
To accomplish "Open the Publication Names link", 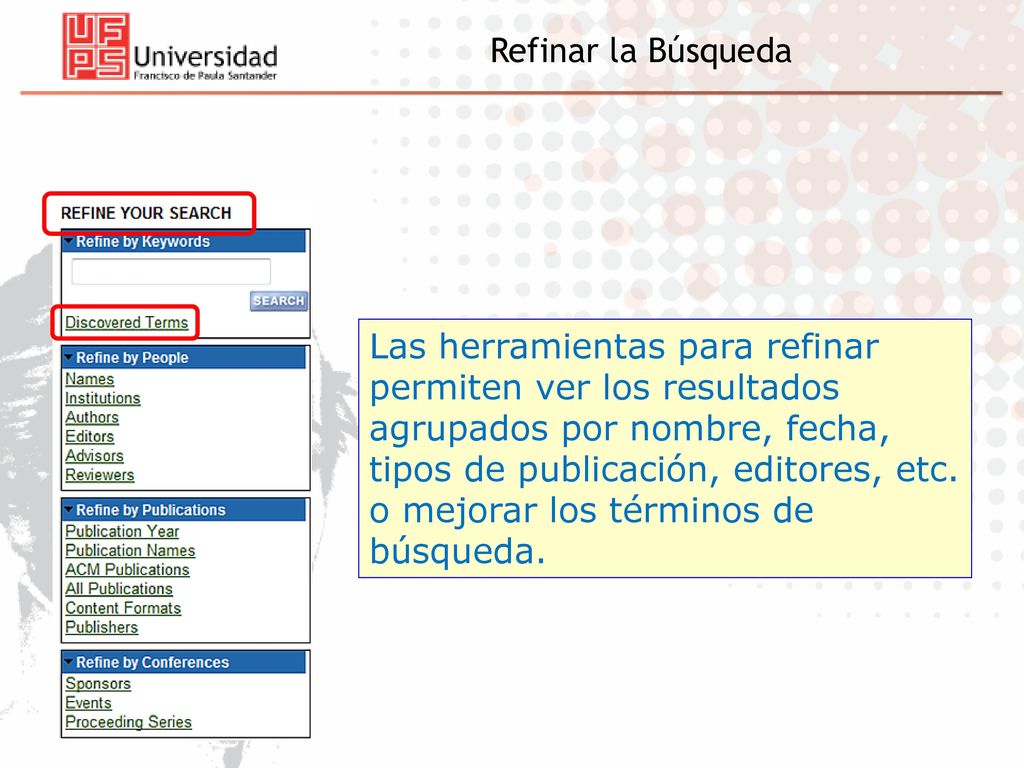I will coord(130,551).
